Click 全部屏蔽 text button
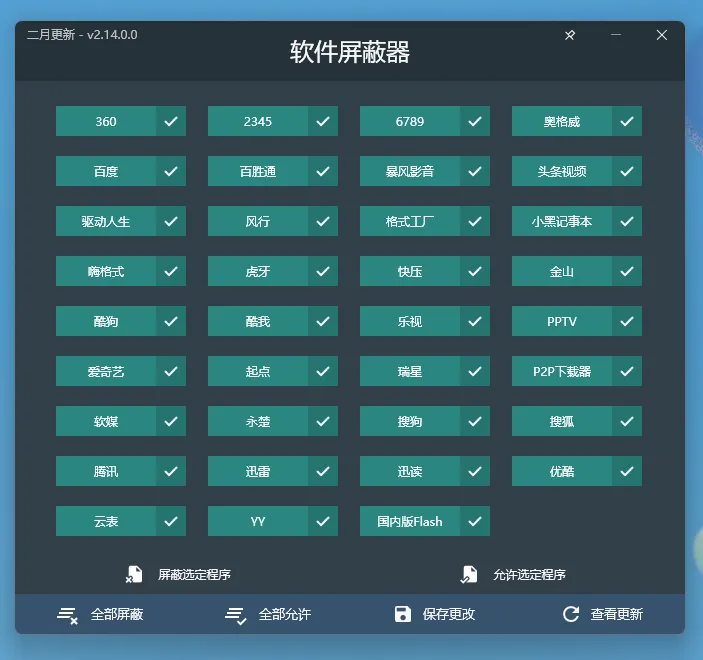The image size is (703, 660). [x=117, y=614]
